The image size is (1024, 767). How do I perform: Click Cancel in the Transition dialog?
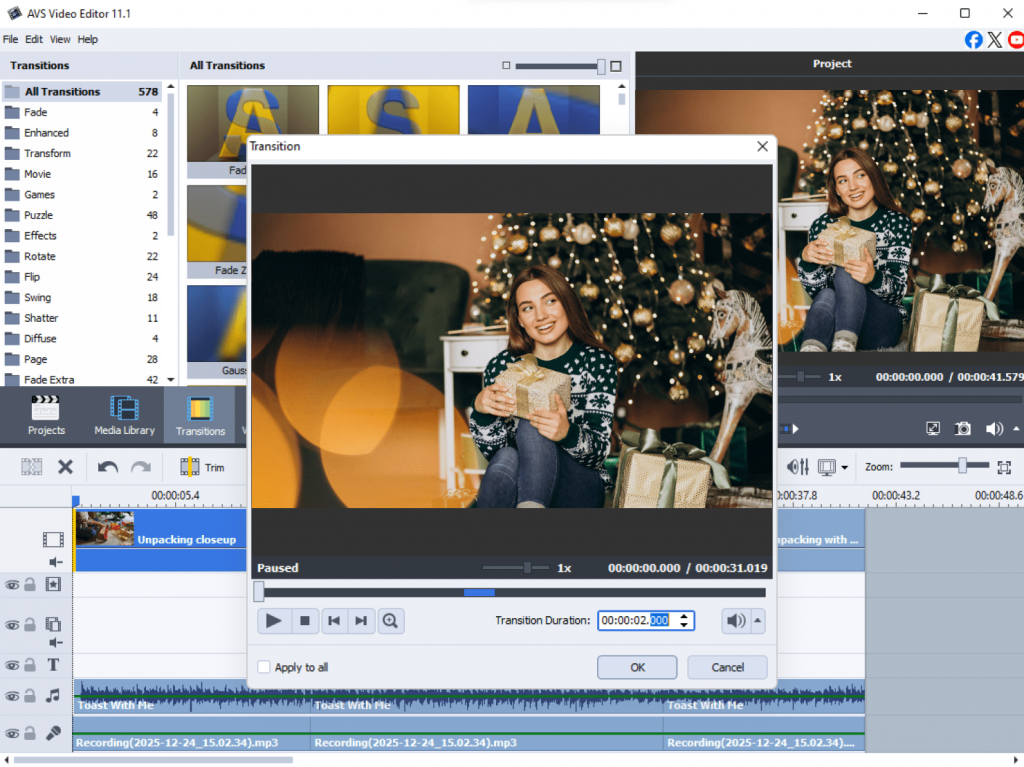click(727, 667)
